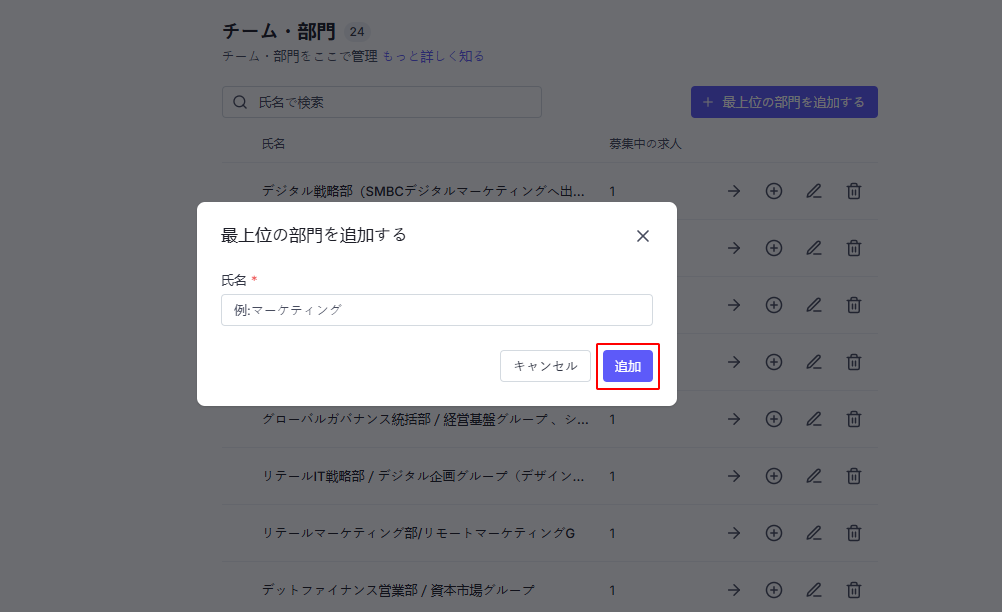Select リテールマーケティング部/リモートマーケティングG row name

point(419,533)
